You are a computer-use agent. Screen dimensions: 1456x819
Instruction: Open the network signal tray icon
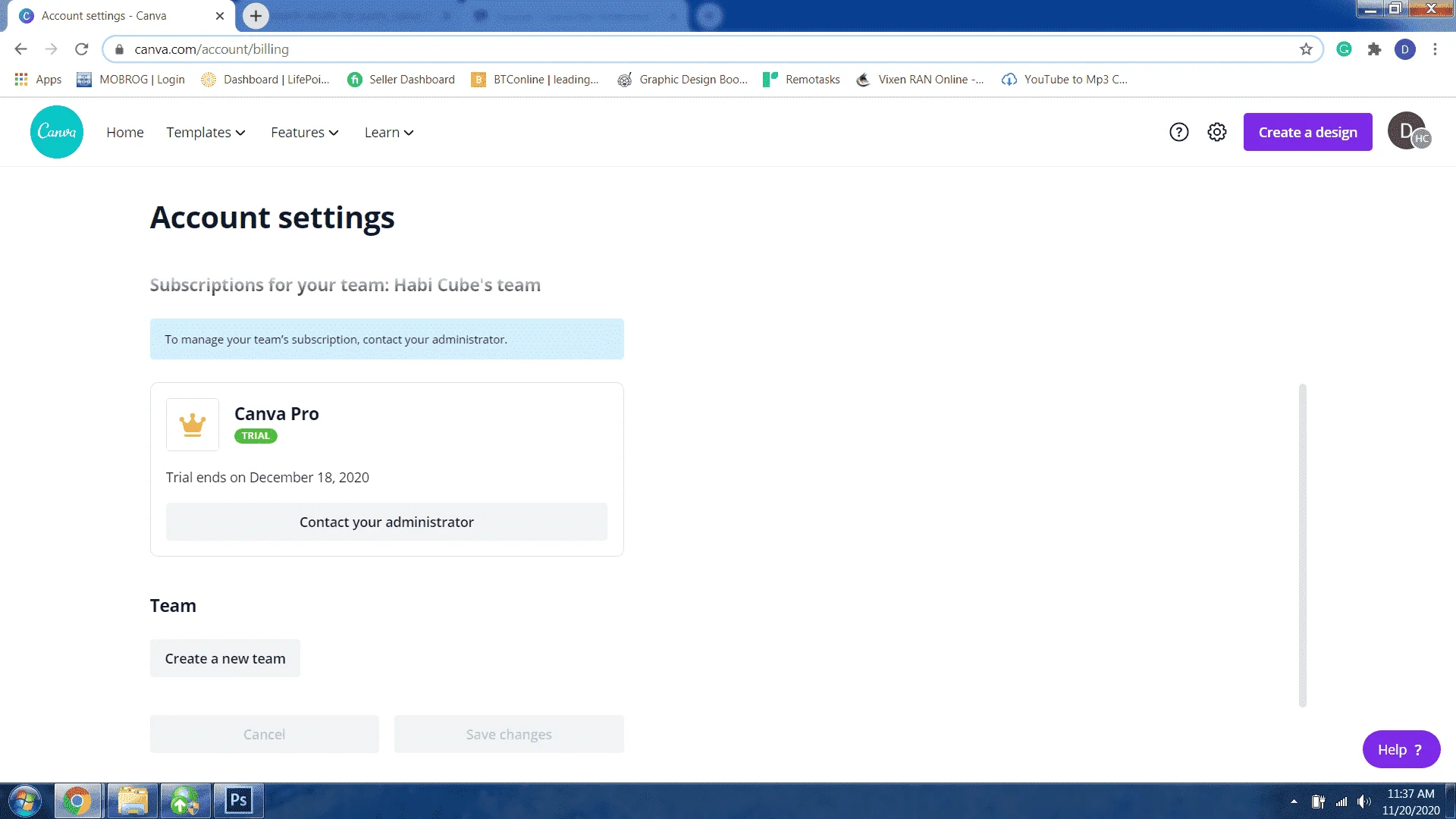click(x=1341, y=802)
